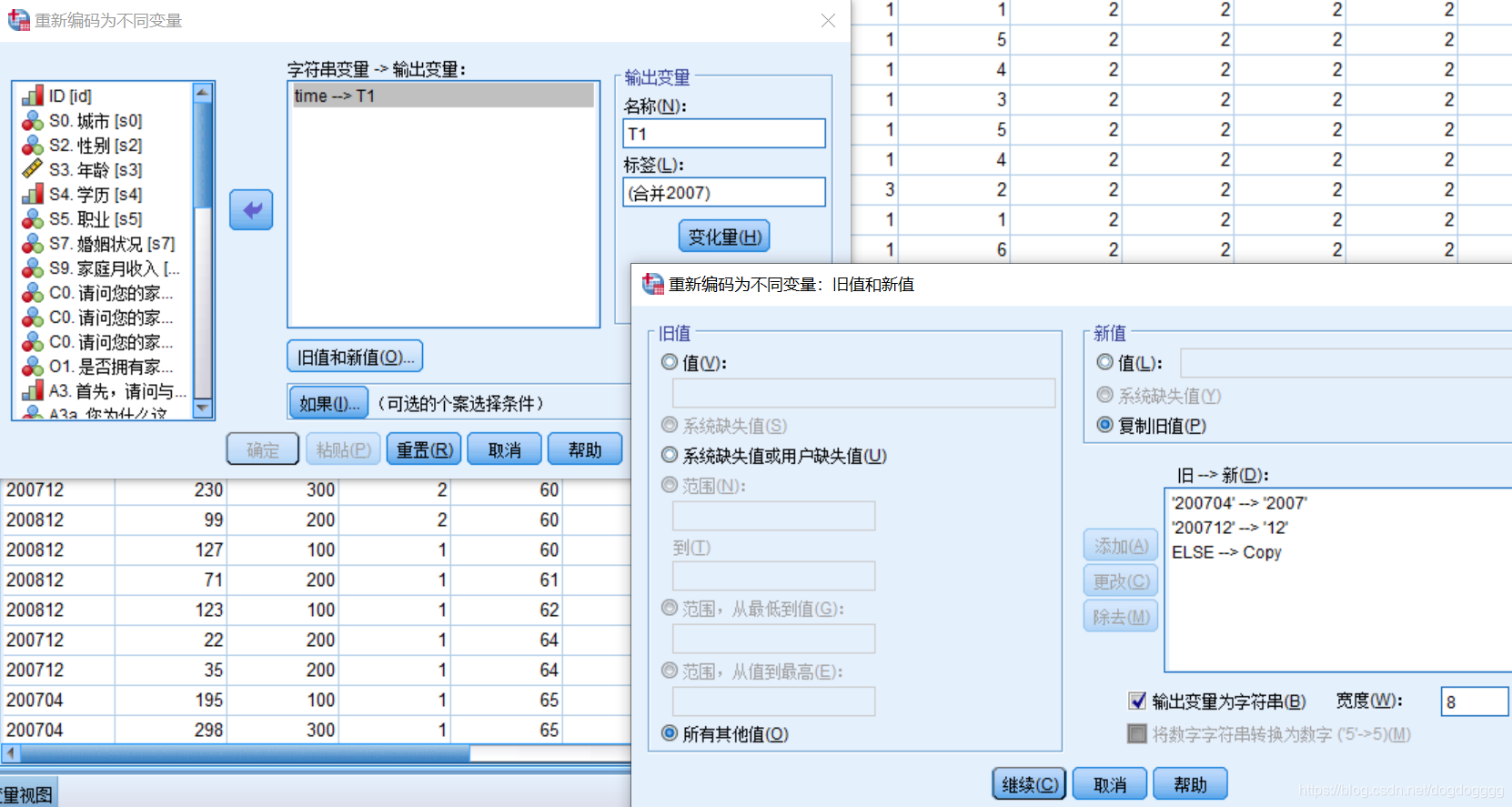Viewport: 1512px width, 807px height.
Task: Click 取消 in 旧值和新值 dialog
Action: 1110,784
